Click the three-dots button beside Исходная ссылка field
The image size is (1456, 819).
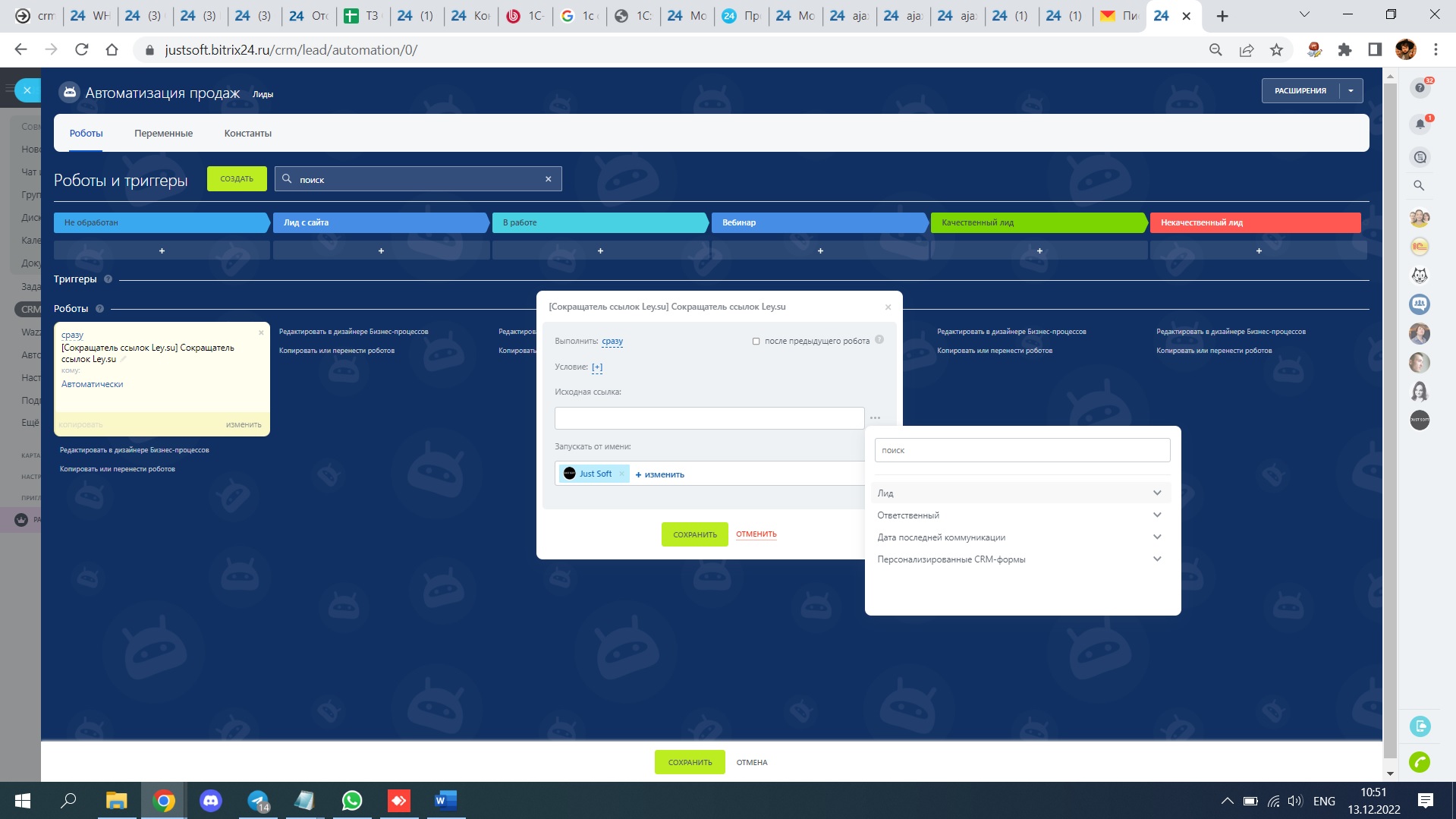(x=875, y=418)
